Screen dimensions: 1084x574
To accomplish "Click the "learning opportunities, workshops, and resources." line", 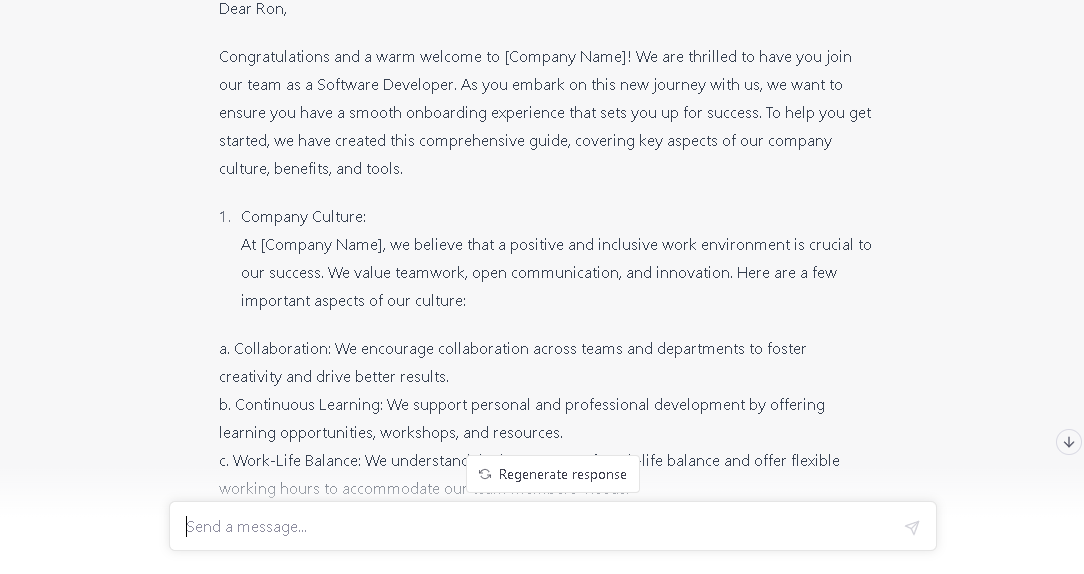I will (x=391, y=433).
